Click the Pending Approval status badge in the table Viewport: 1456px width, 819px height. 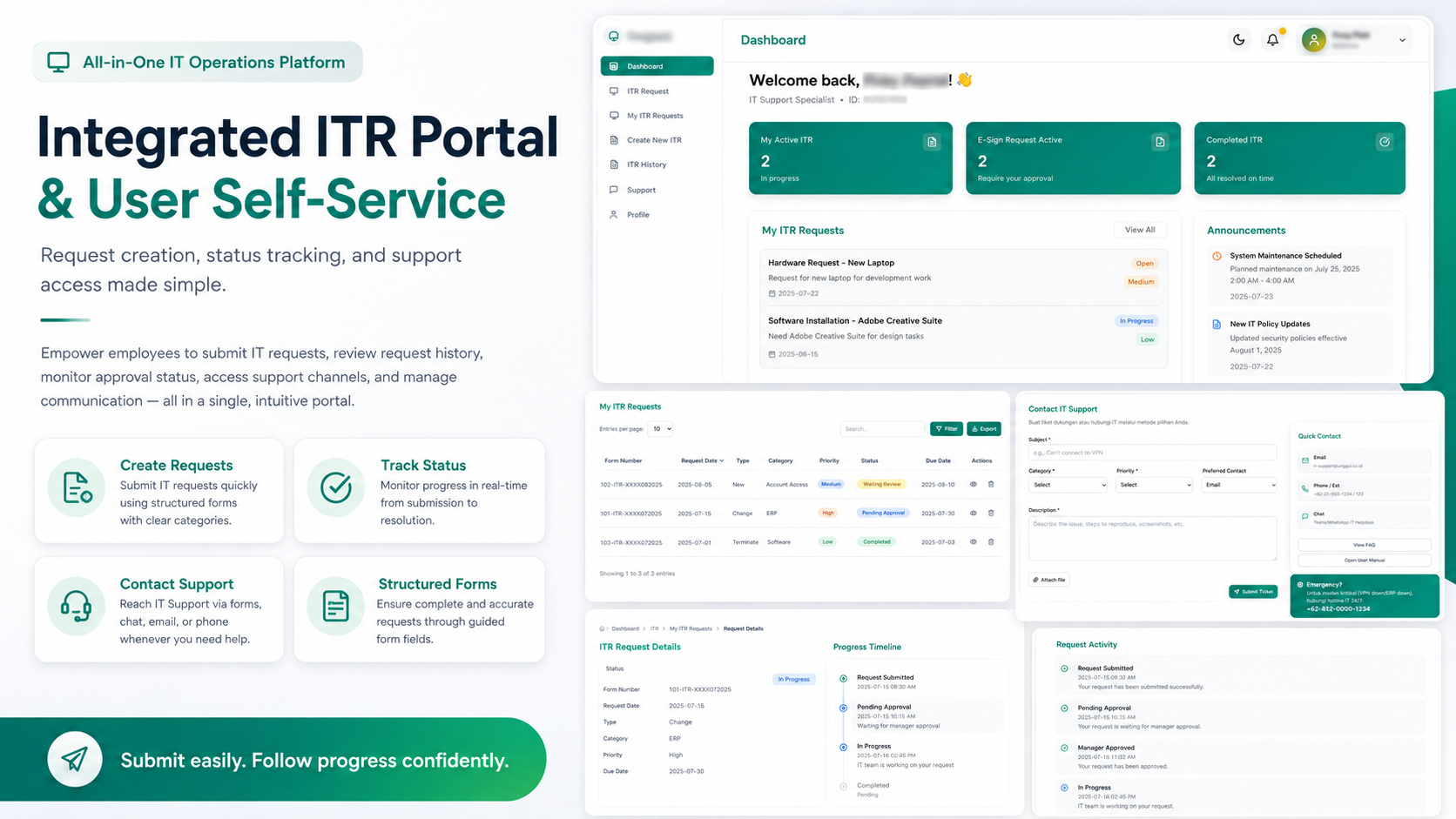point(883,513)
